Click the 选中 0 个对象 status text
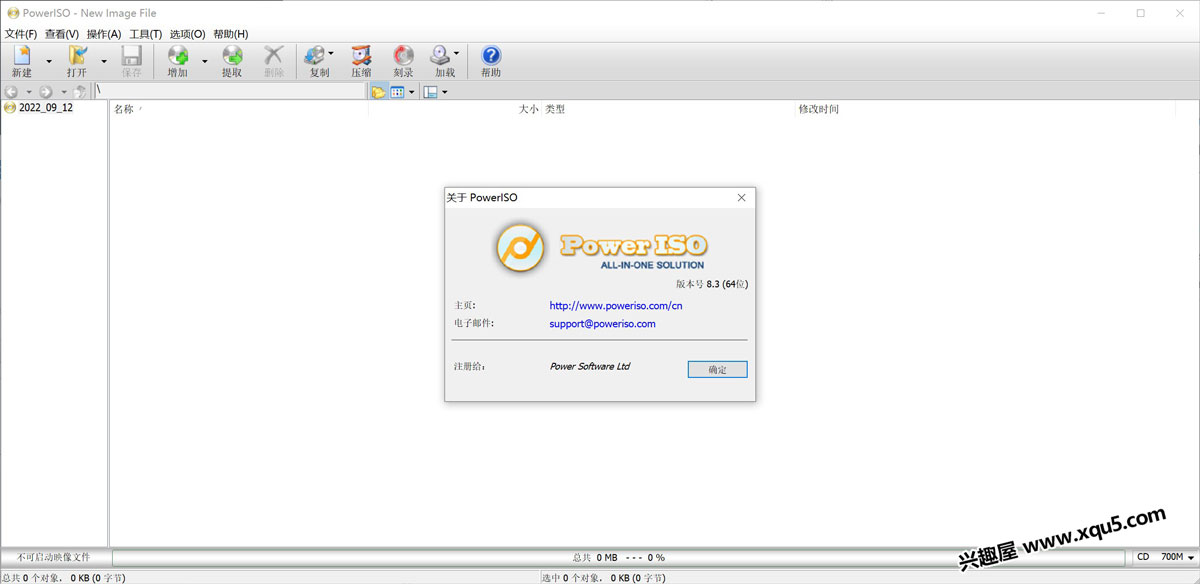Screen dimensions: 1200x584 (x=603, y=577)
